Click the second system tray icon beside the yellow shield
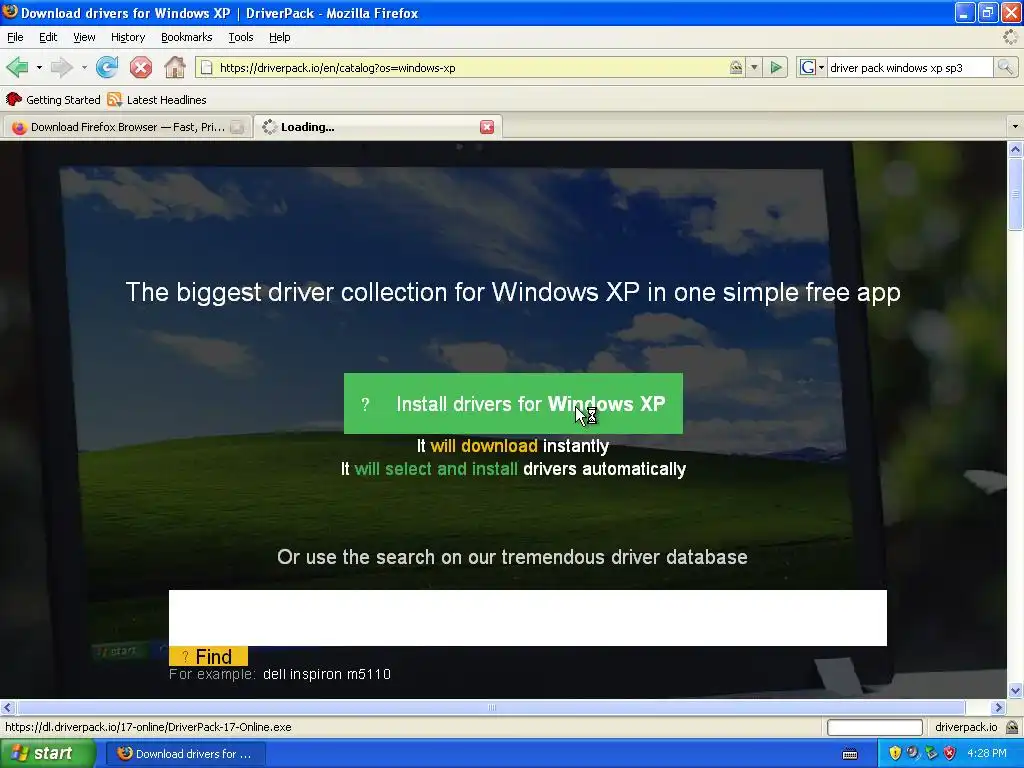1024x768 pixels. click(913, 753)
